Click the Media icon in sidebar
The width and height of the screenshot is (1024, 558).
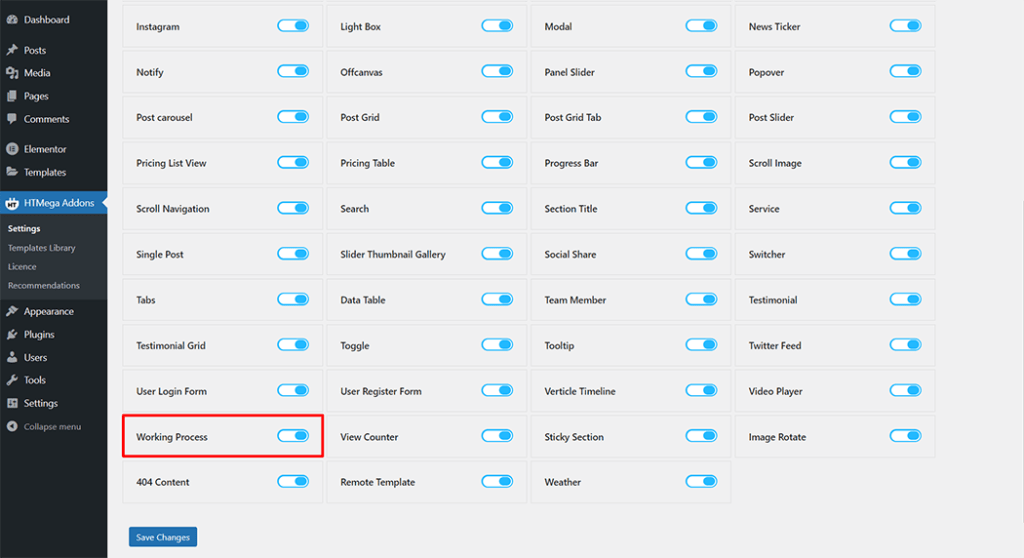(12, 73)
